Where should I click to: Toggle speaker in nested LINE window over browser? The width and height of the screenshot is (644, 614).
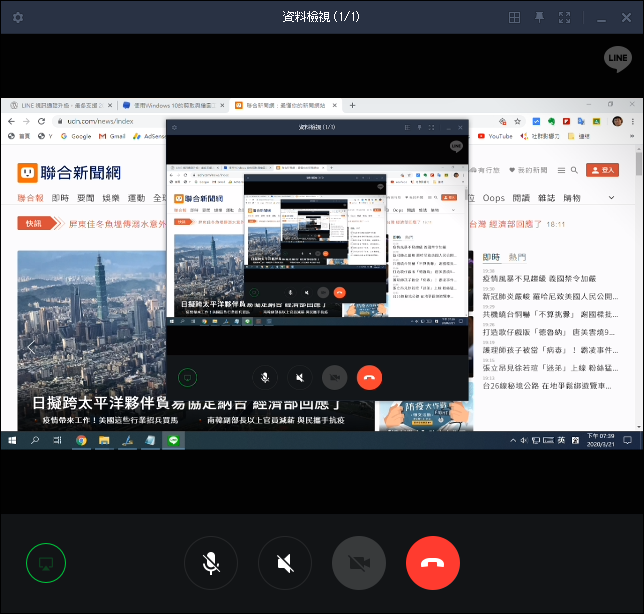(x=300, y=377)
